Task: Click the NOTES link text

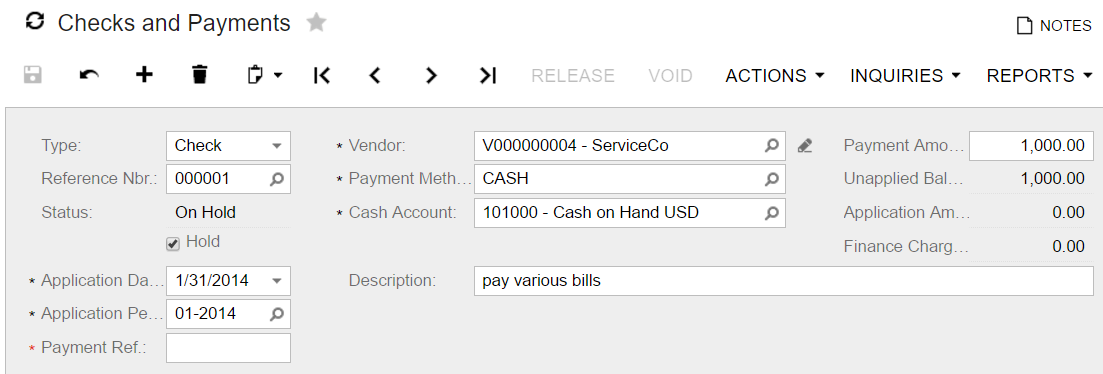Action: [x=1066, y=26]
